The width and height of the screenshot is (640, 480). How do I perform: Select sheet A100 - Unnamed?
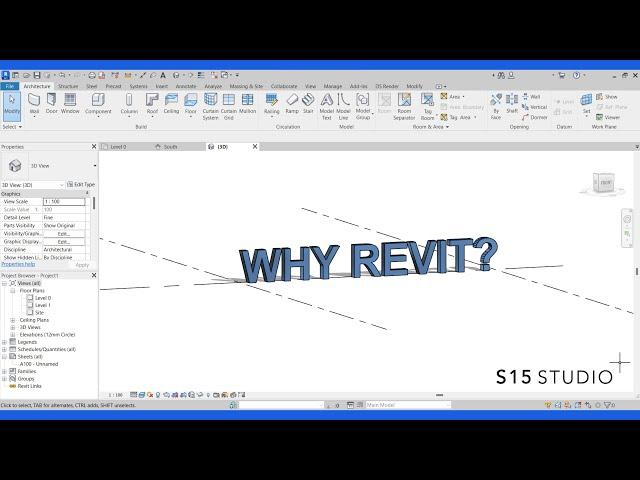[x=39, y=364]
